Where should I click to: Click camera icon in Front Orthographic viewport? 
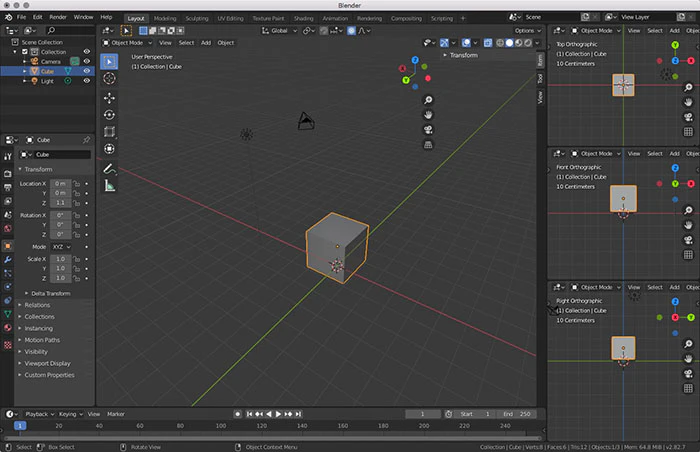click(688, 240)
